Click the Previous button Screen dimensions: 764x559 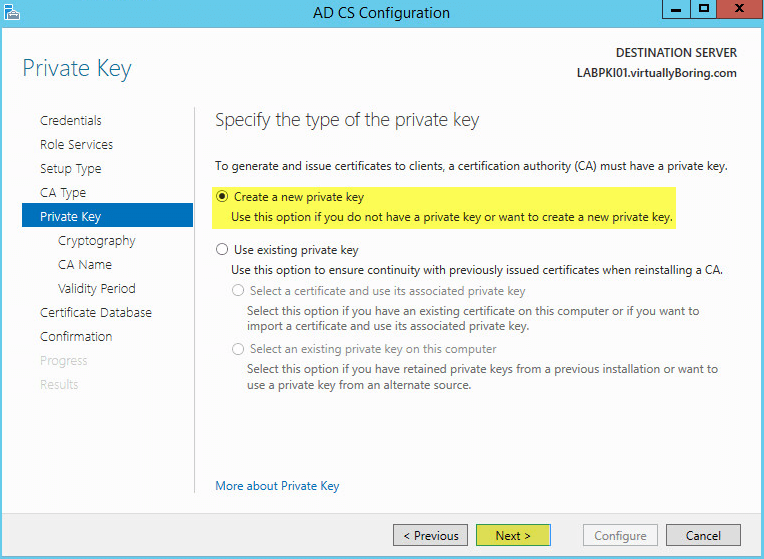pos(430,536)
